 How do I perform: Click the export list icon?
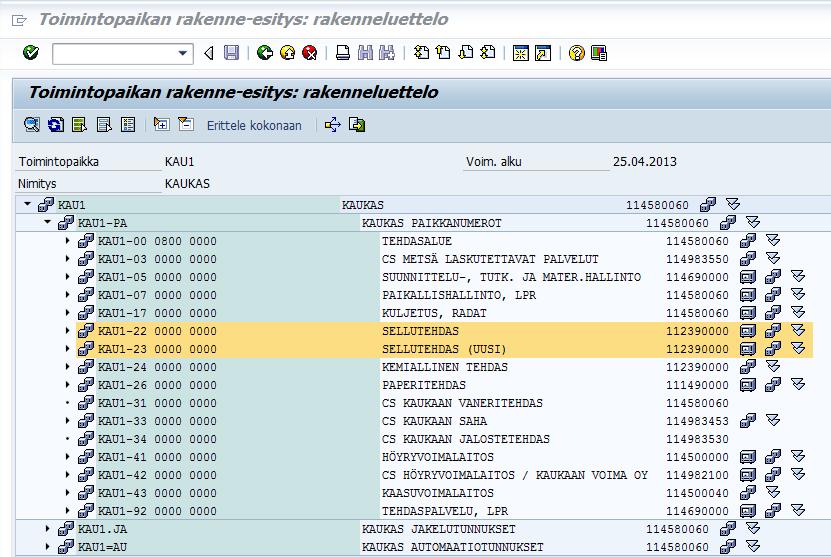point(357,125)
